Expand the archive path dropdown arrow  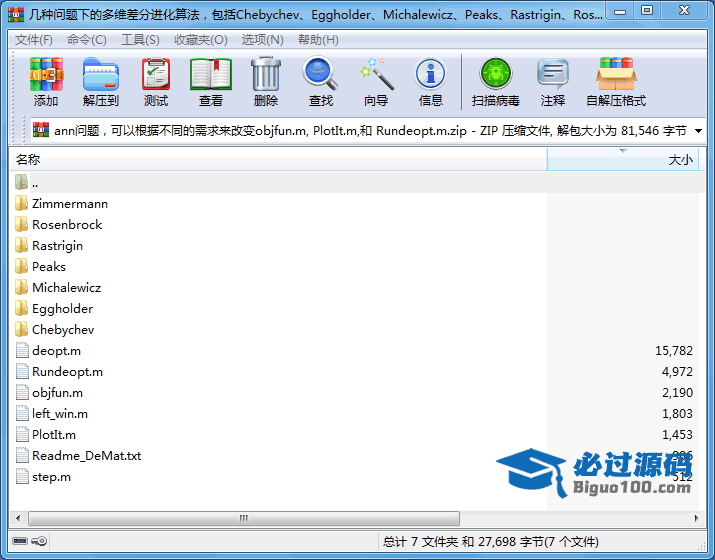pyautogui.click(x=698, y=131)
